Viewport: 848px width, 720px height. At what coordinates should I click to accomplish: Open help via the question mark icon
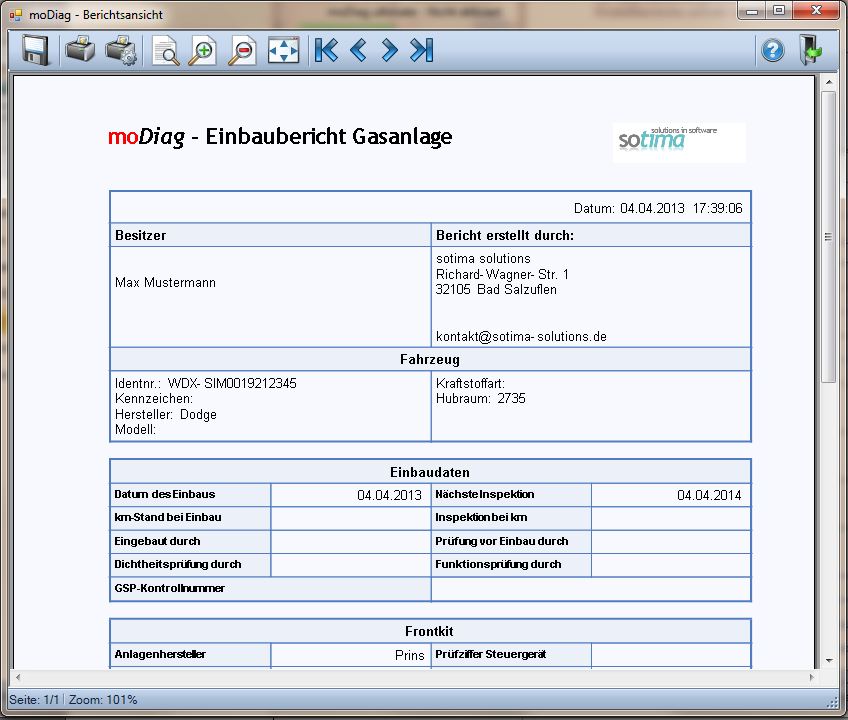click(773, 50)
